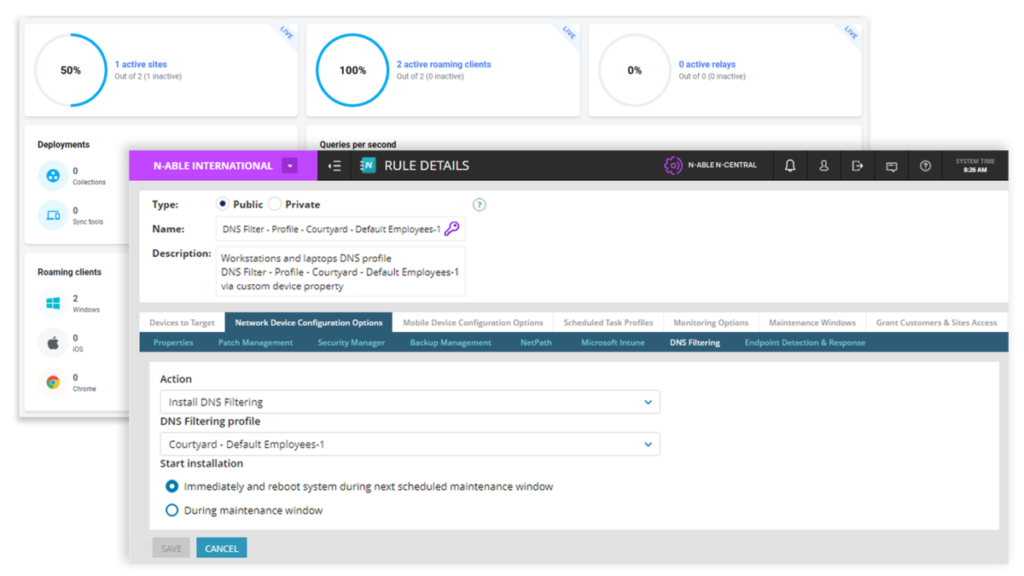1024x576 pixels.
Task: Select the Backup Management sub-tab
Action: tap(450, 342)
